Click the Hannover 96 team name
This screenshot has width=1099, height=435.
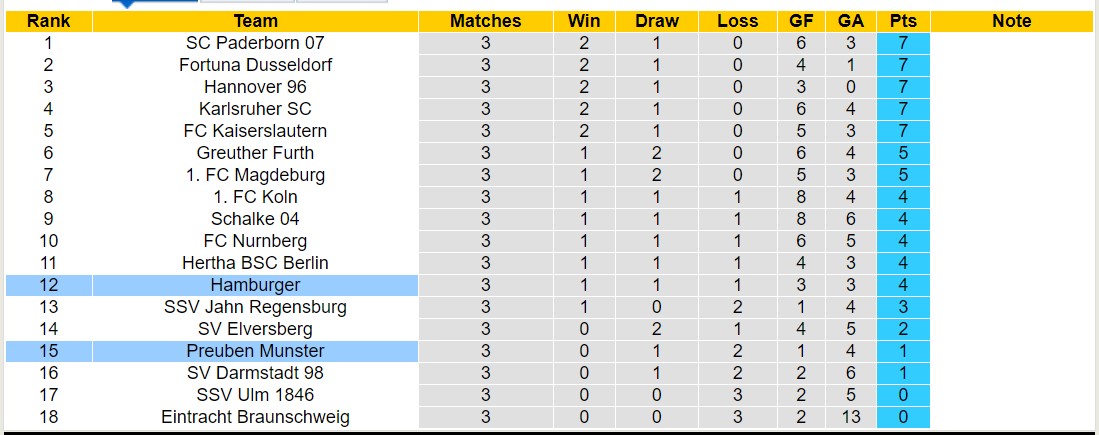point(255,87)
